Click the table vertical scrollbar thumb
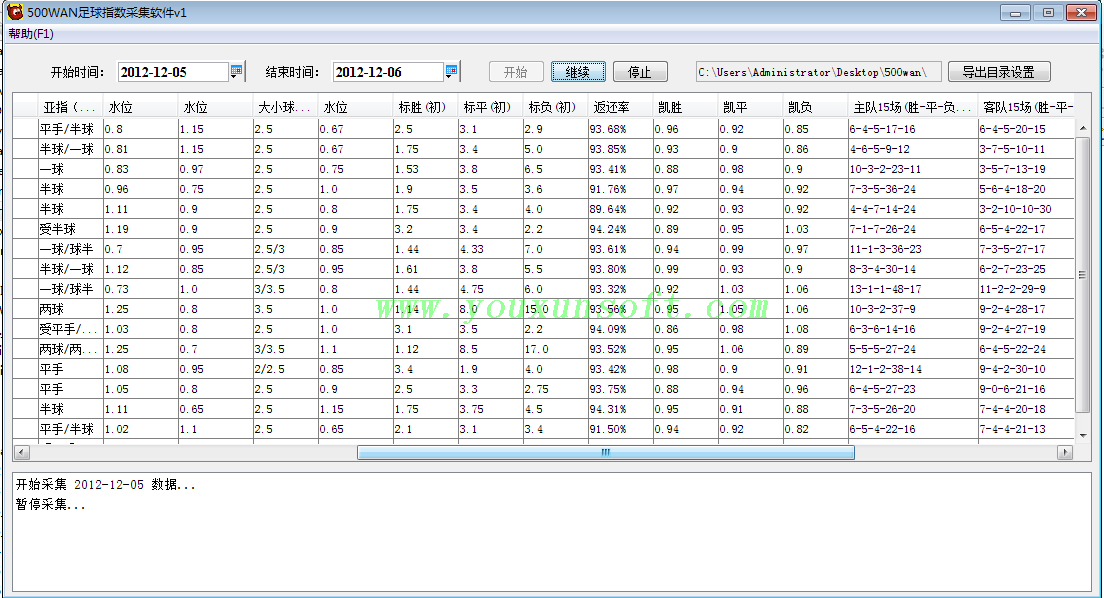The height and width of the screenshot is (598, 1104). pos(1083,275)
